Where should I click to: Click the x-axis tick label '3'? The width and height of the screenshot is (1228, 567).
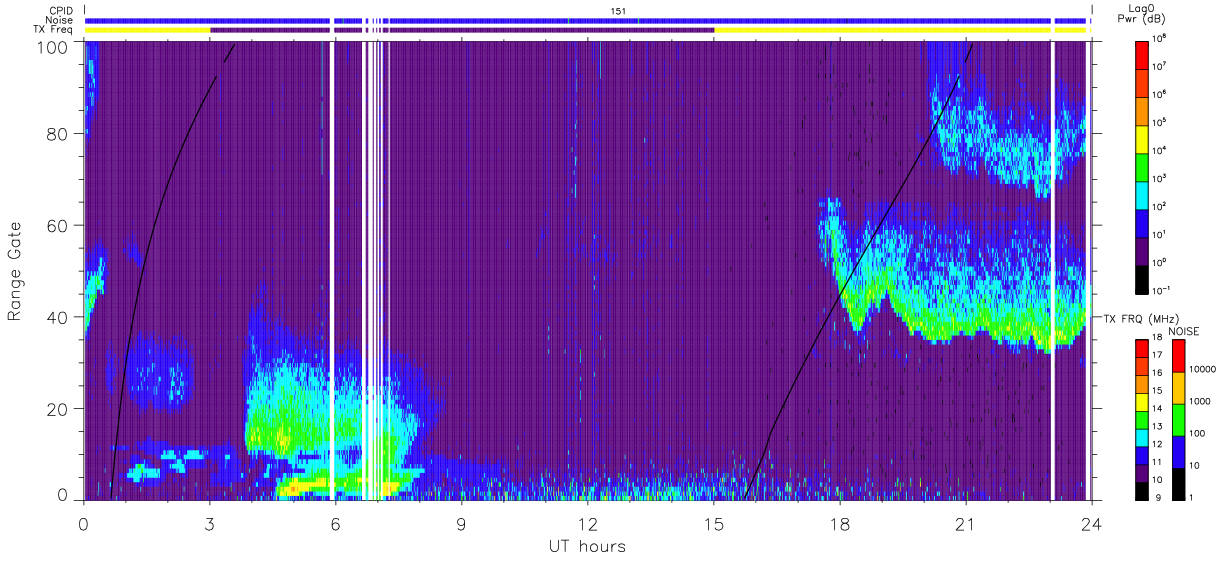(209, 523)
